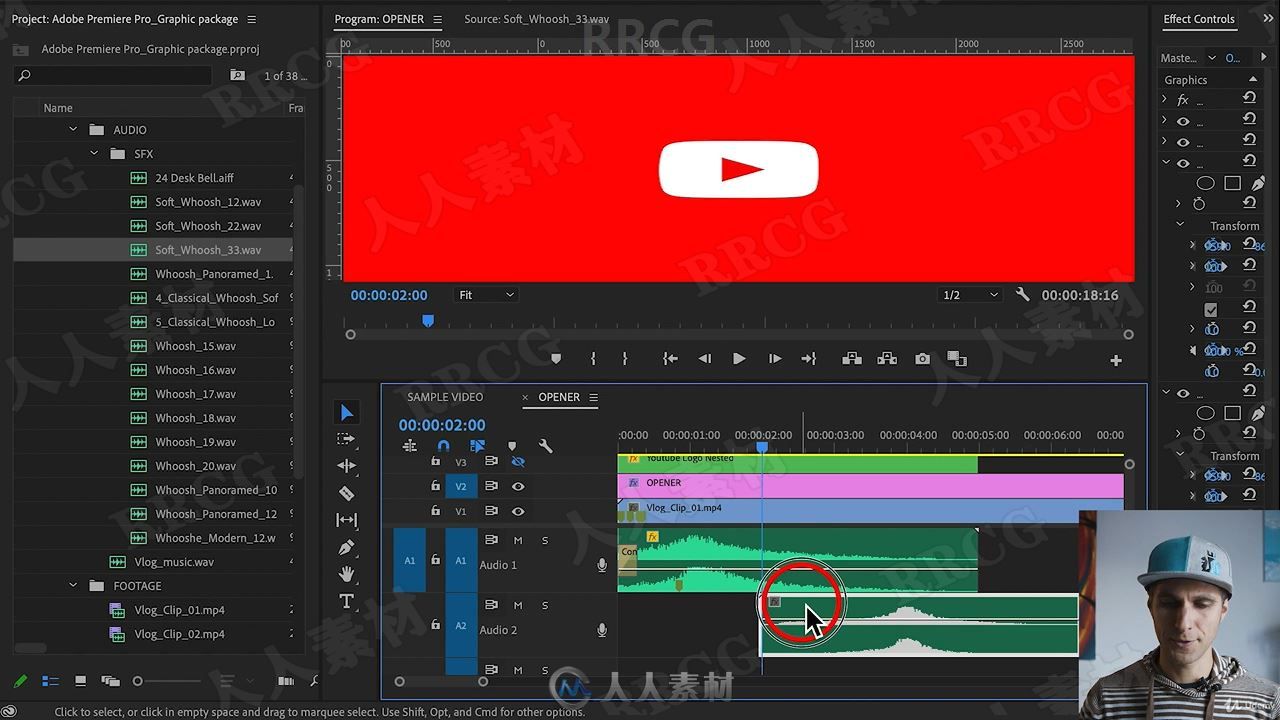Enable voice-over record on Audio 2
This screenshot has width=1280, height=720.
pyautogui.click(x=602, y=630)
